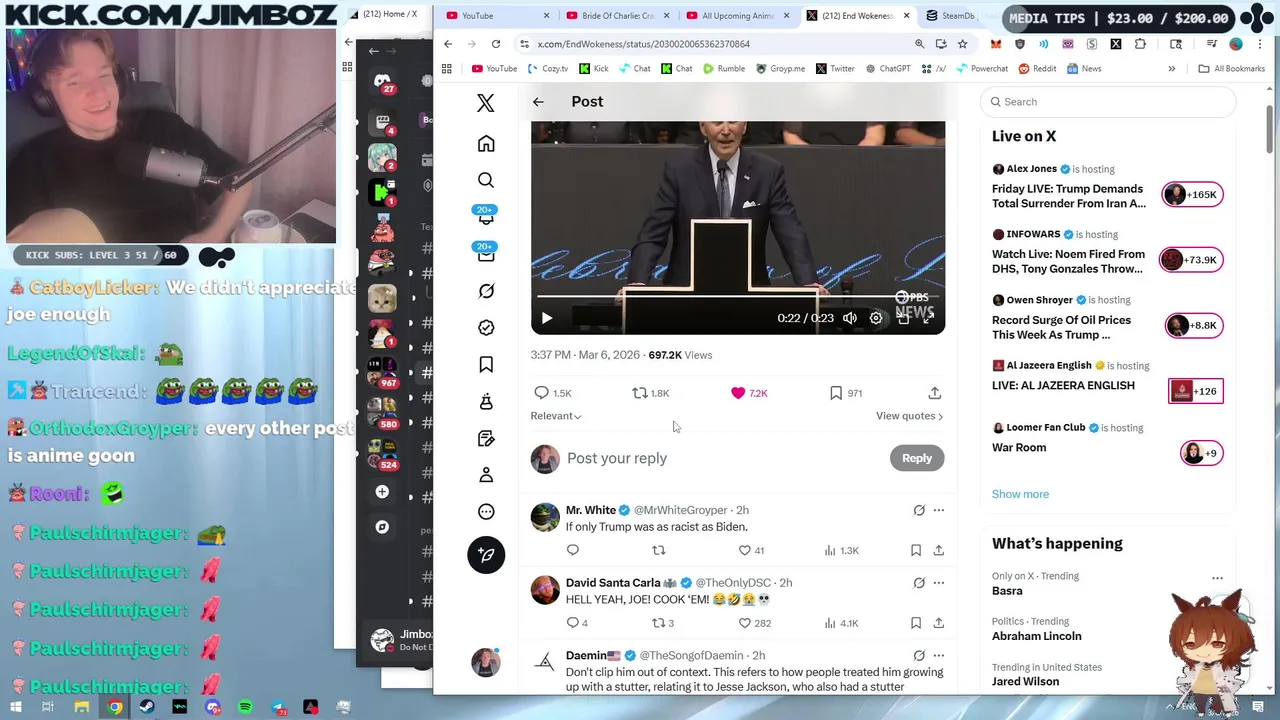The image size is (1280, 720).
Task: Open Show more under Live on X
Action: 1020,494
